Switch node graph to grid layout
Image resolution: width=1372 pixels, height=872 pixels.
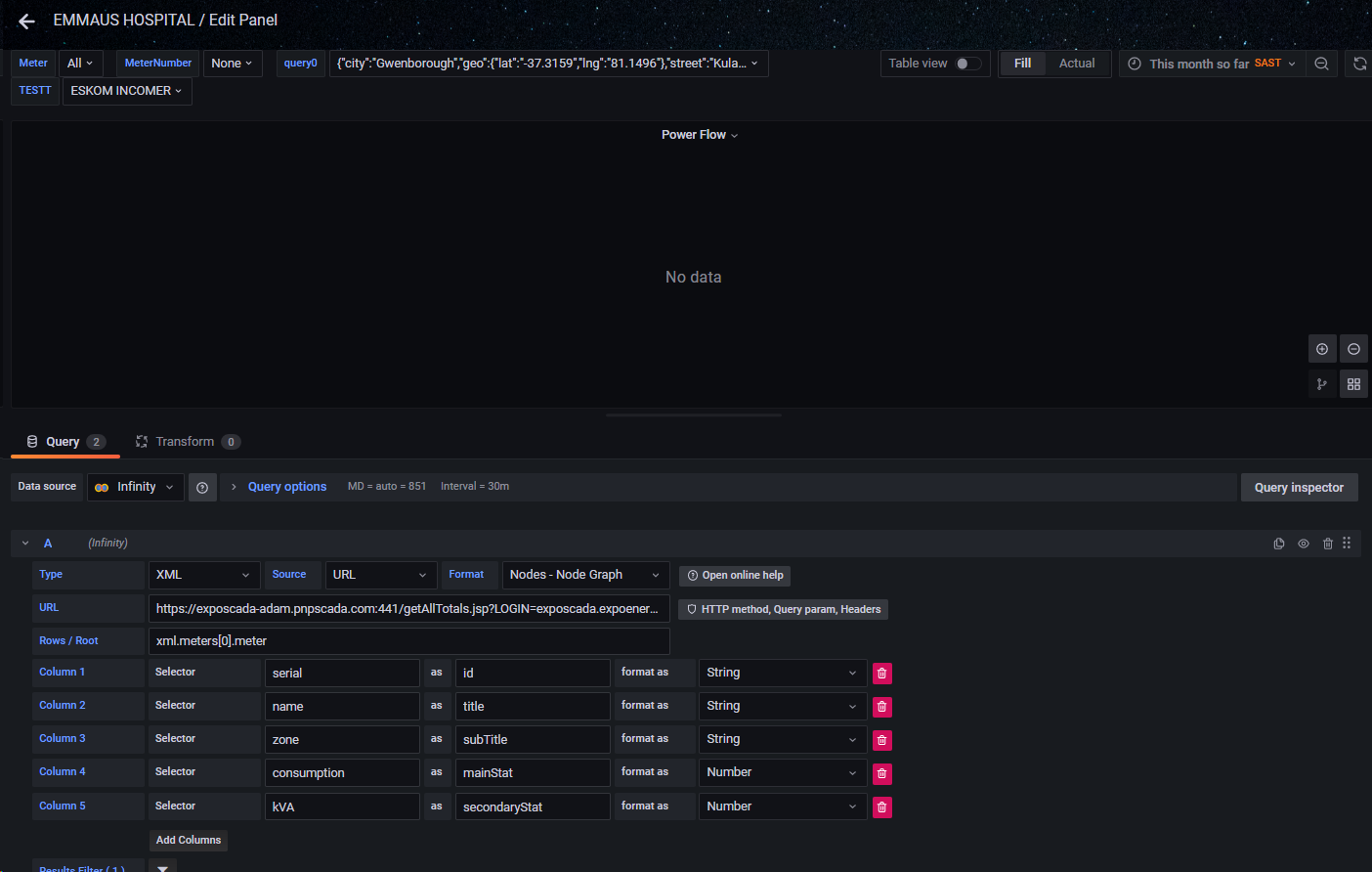coord(1353,383)
